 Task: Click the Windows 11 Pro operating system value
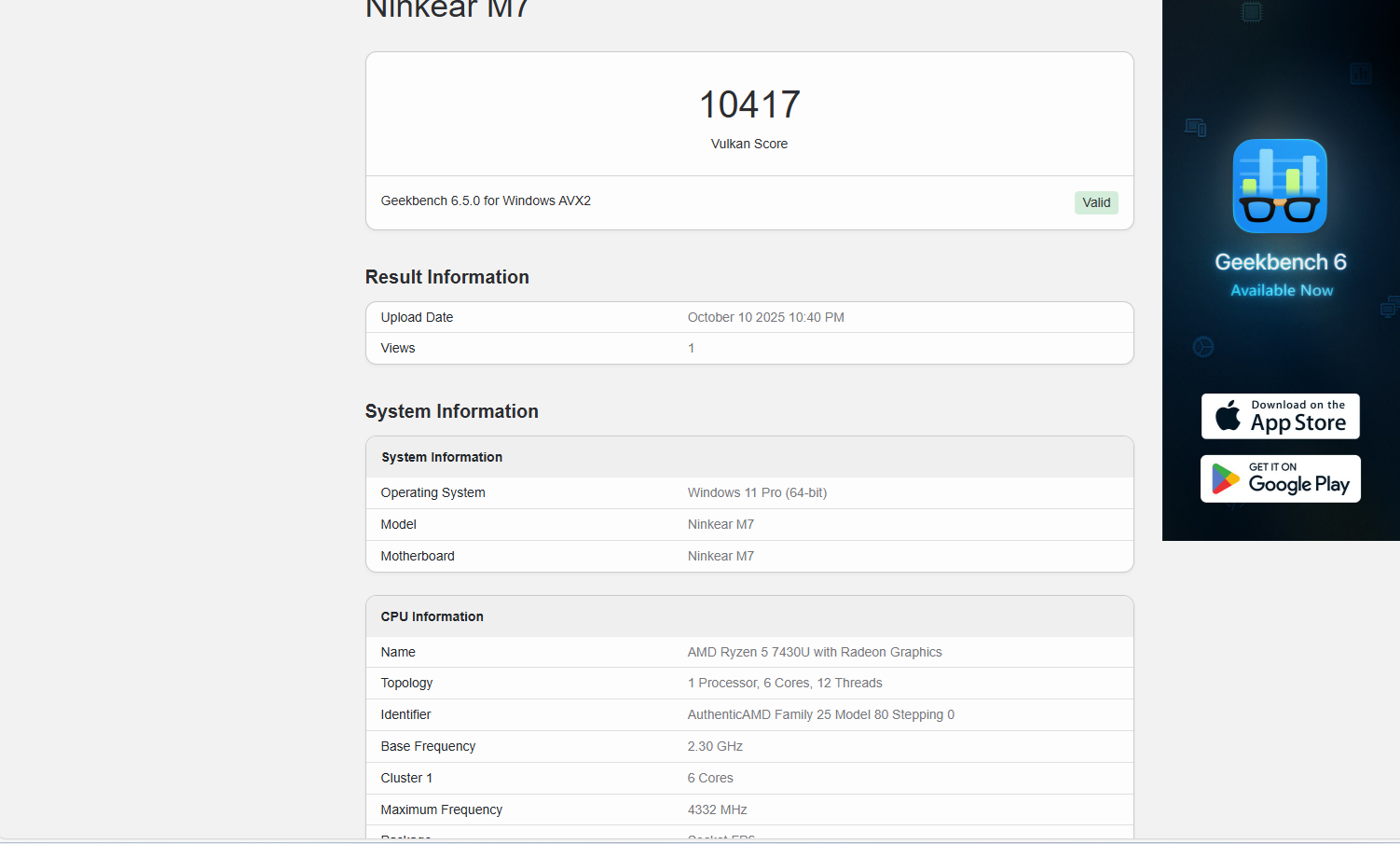tap(757, 492)
